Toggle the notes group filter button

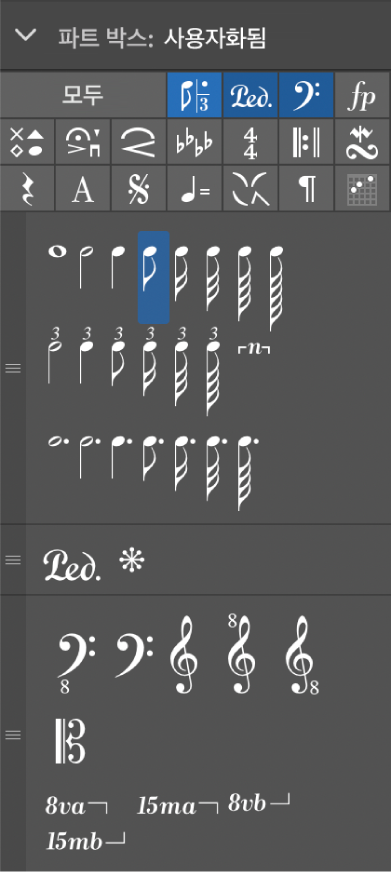click(x=195, y=95)
